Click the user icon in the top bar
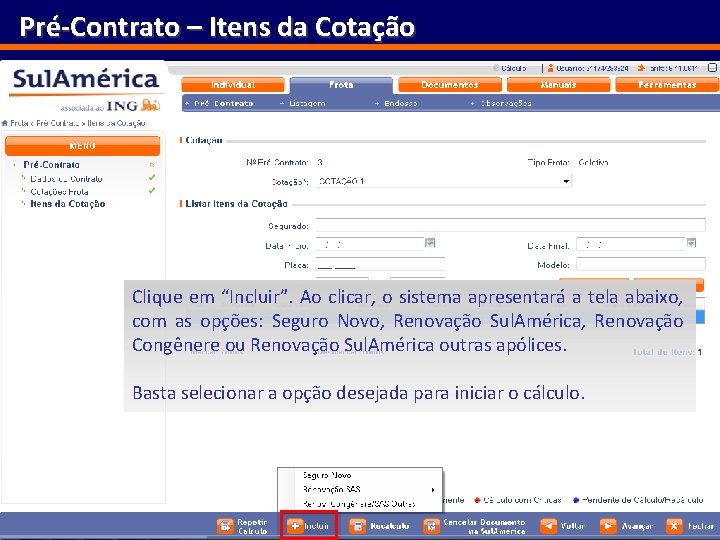Viewport: 720px width, 540px height. coord(550,68)
